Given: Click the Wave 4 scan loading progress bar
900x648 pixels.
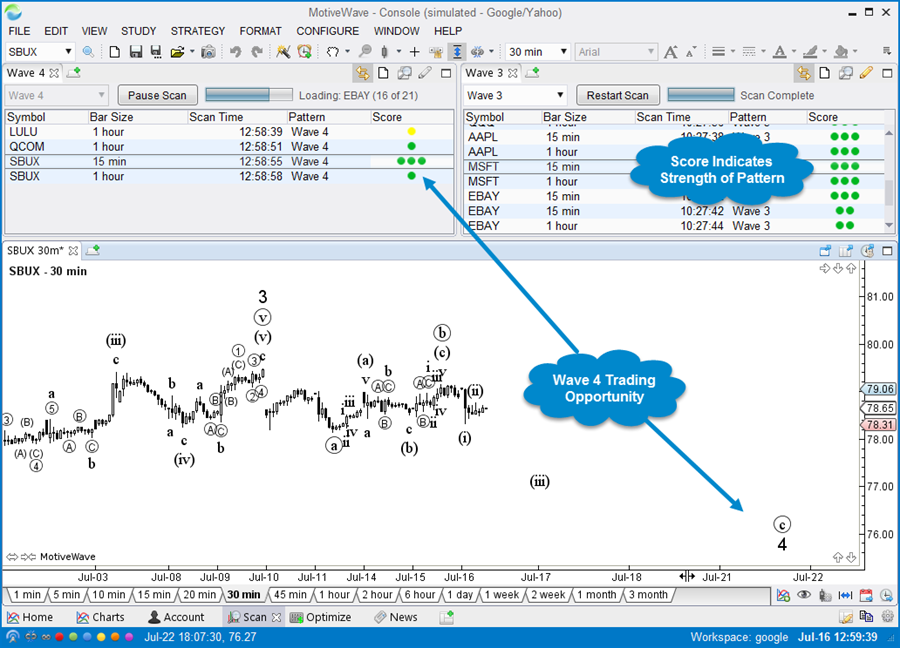Looking at the screenshot, I should 249,95.
